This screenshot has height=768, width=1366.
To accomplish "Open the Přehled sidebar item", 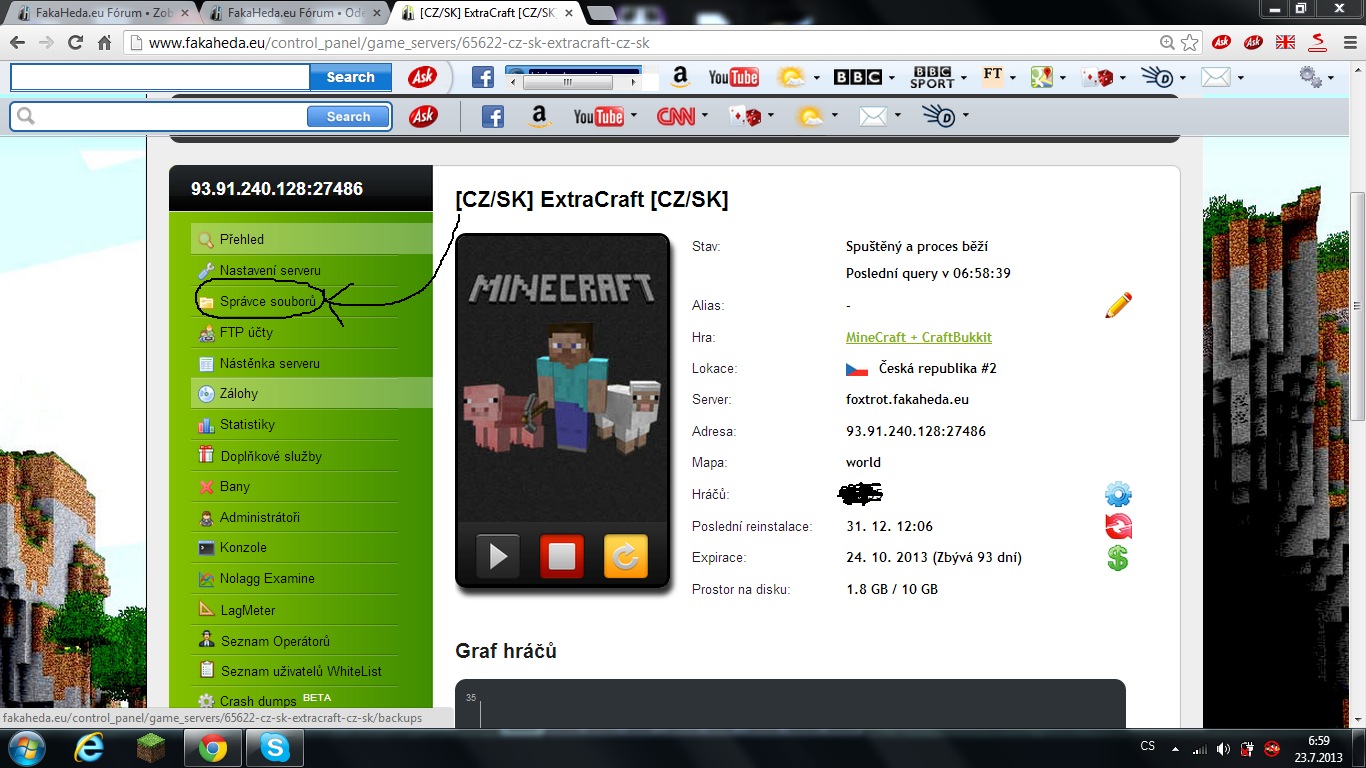I will click(x=312, y=239).
